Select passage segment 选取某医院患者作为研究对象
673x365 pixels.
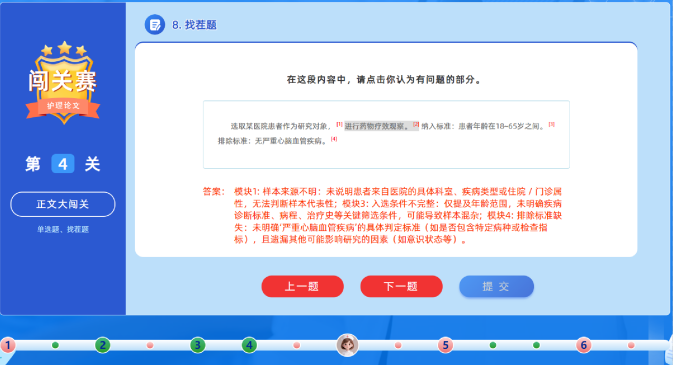tap(281, 126)
